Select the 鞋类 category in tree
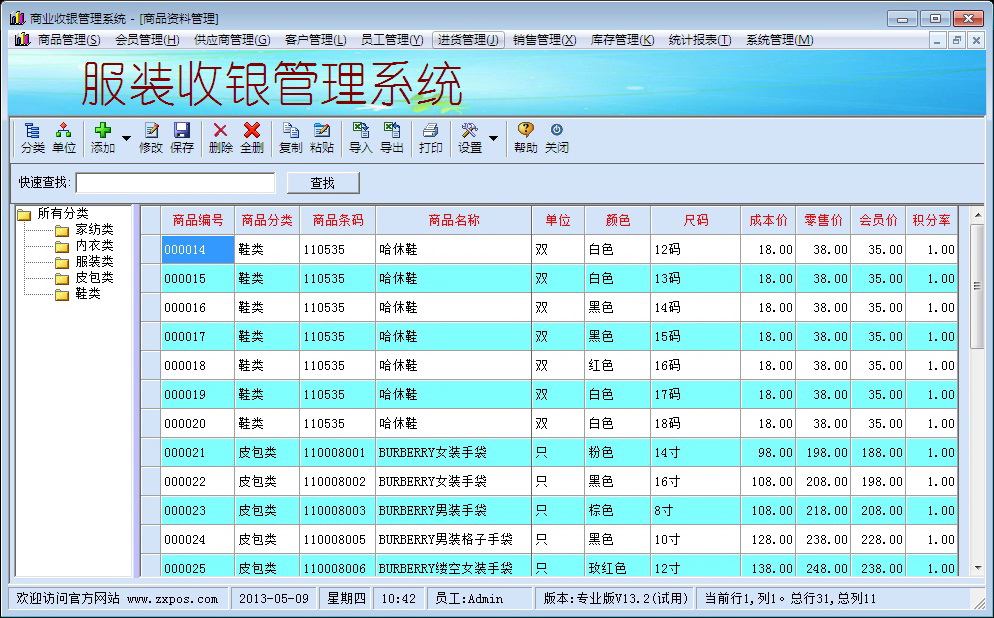The width and height of the screenshot is (994, 618). pos(88,294)
